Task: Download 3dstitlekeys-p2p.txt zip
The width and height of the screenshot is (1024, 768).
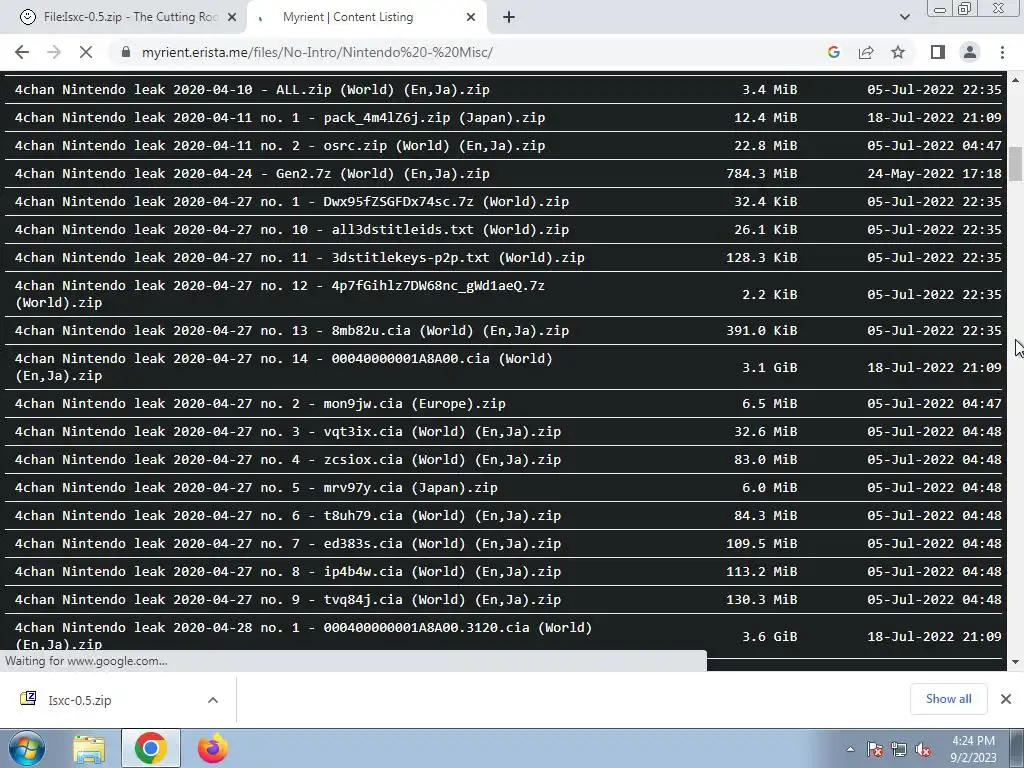Action: tap(300, 258)
